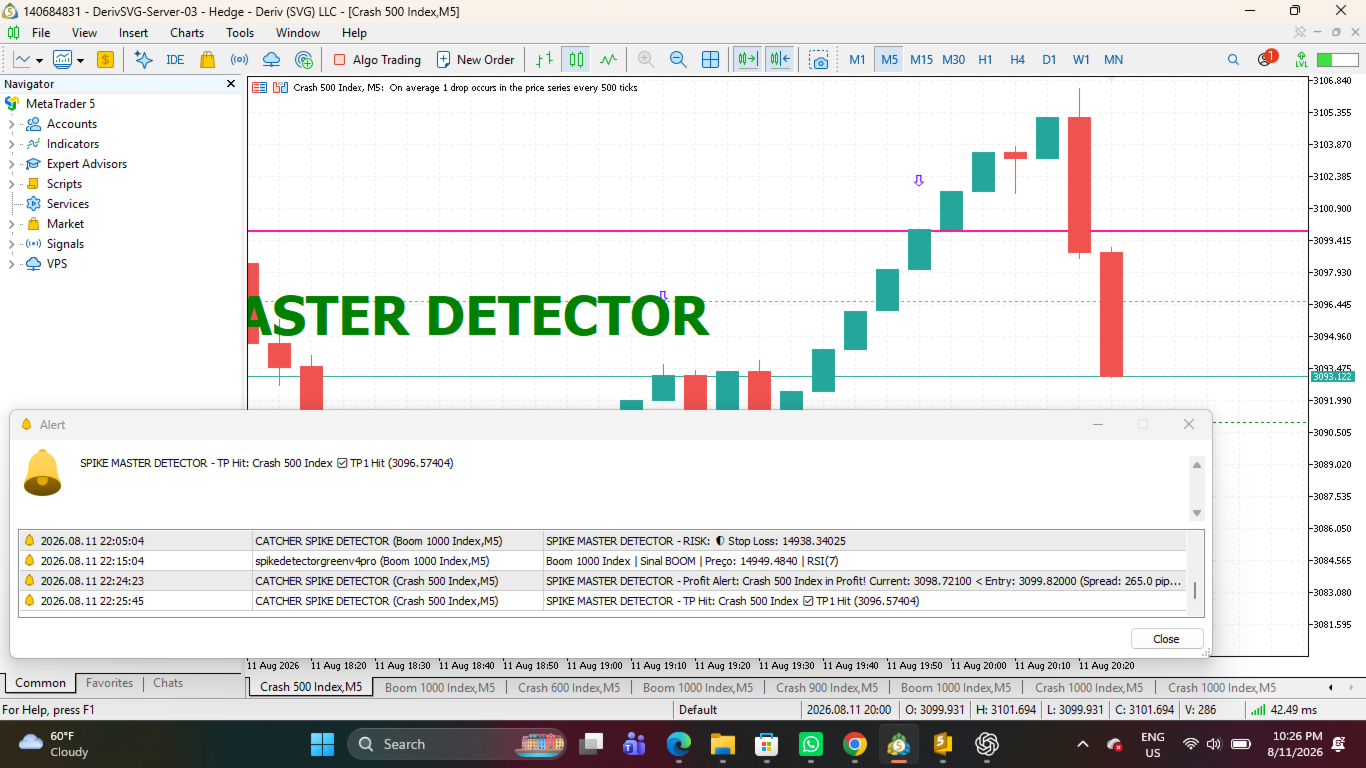Open the Windows Start menu
The height and width of the screenshot is (768, 1366).
point(322,744)
